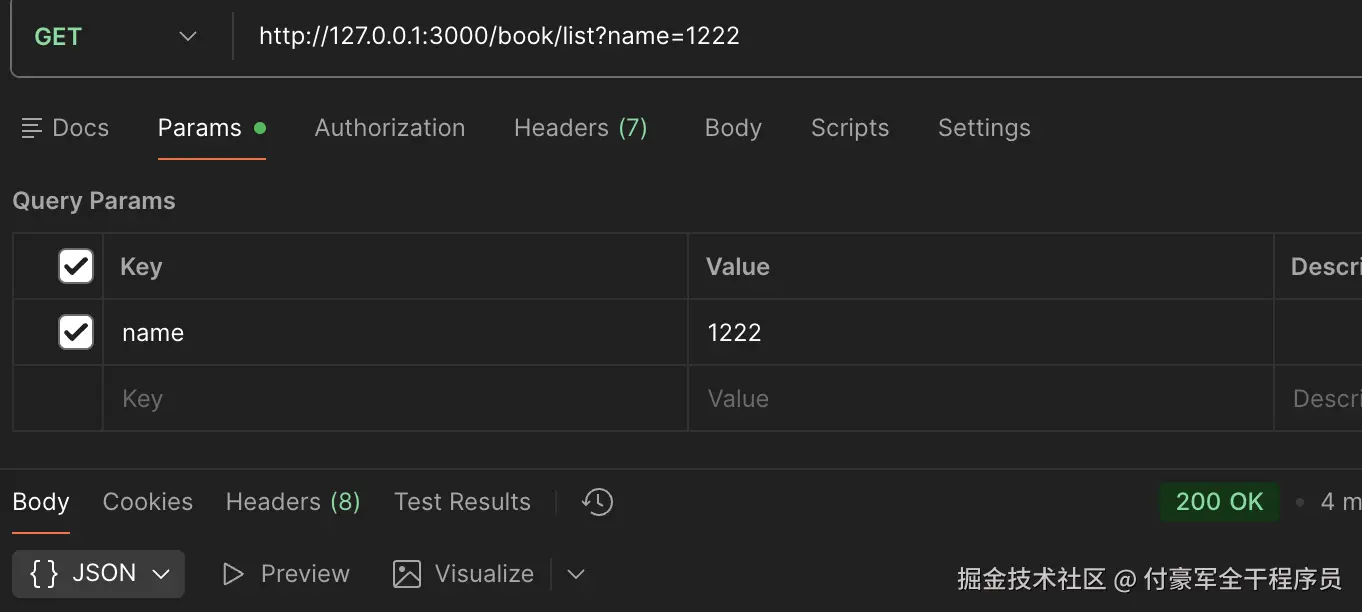Screen dimensions: 1362x612
Task: Uncheck the name parameter checkbox
Action: tap(76, 332)
